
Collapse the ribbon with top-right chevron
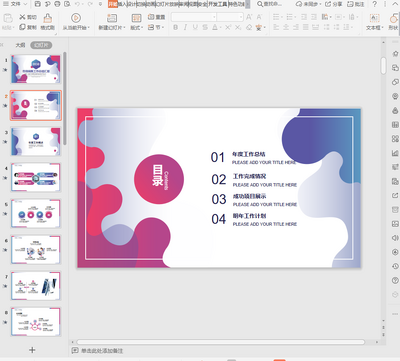(x=394, y=4)
